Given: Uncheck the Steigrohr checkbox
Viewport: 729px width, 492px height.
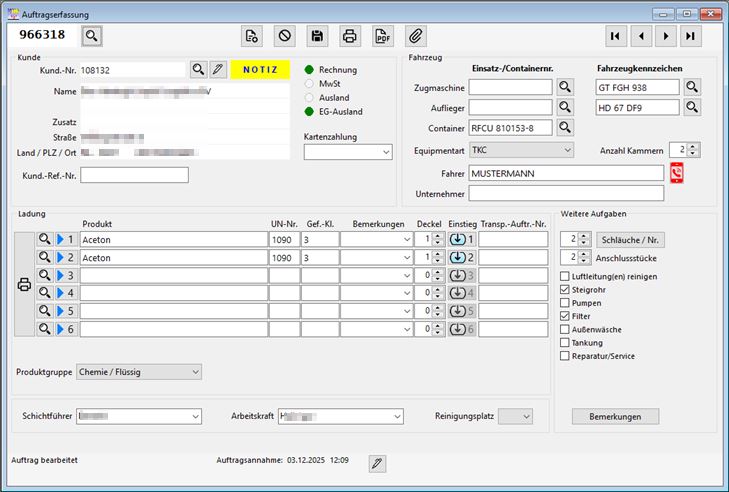Looking at the screenshot, I should tap(566, 289).
